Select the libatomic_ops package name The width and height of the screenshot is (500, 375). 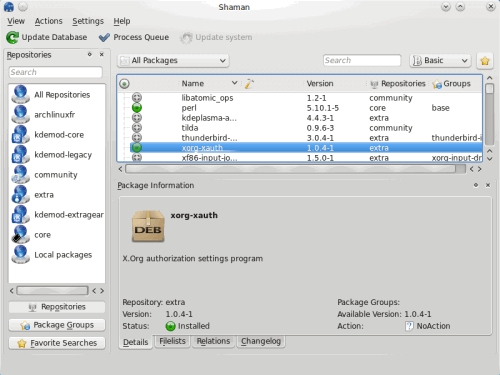point(207,98)
